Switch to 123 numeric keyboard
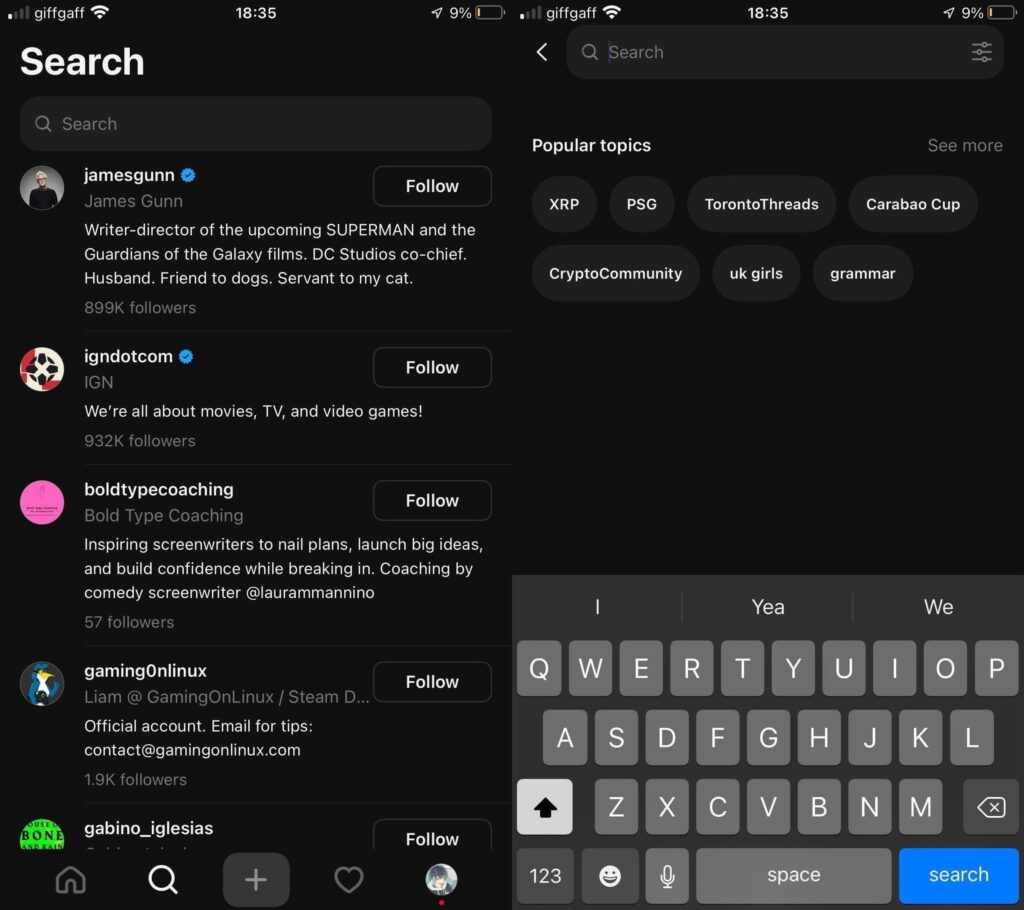 pos(545,875)
